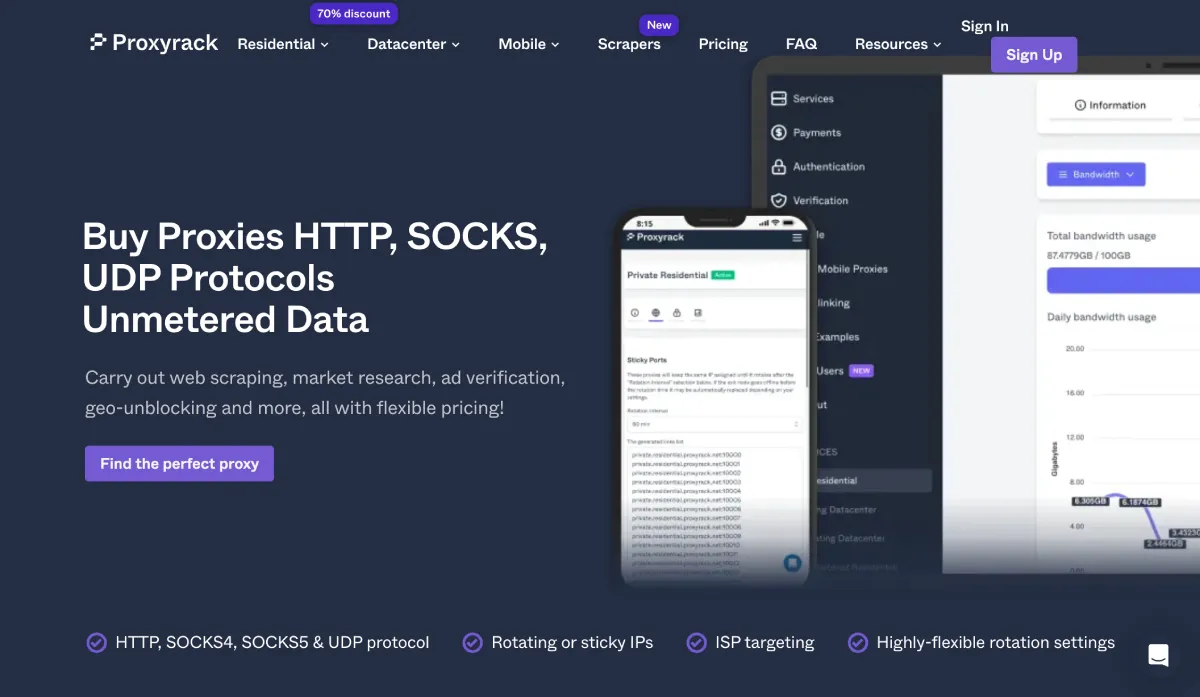Screen dimensions: 1200x697
Task: Click the 6.1874GB chart data point
Action: [x=1140, y=502]
